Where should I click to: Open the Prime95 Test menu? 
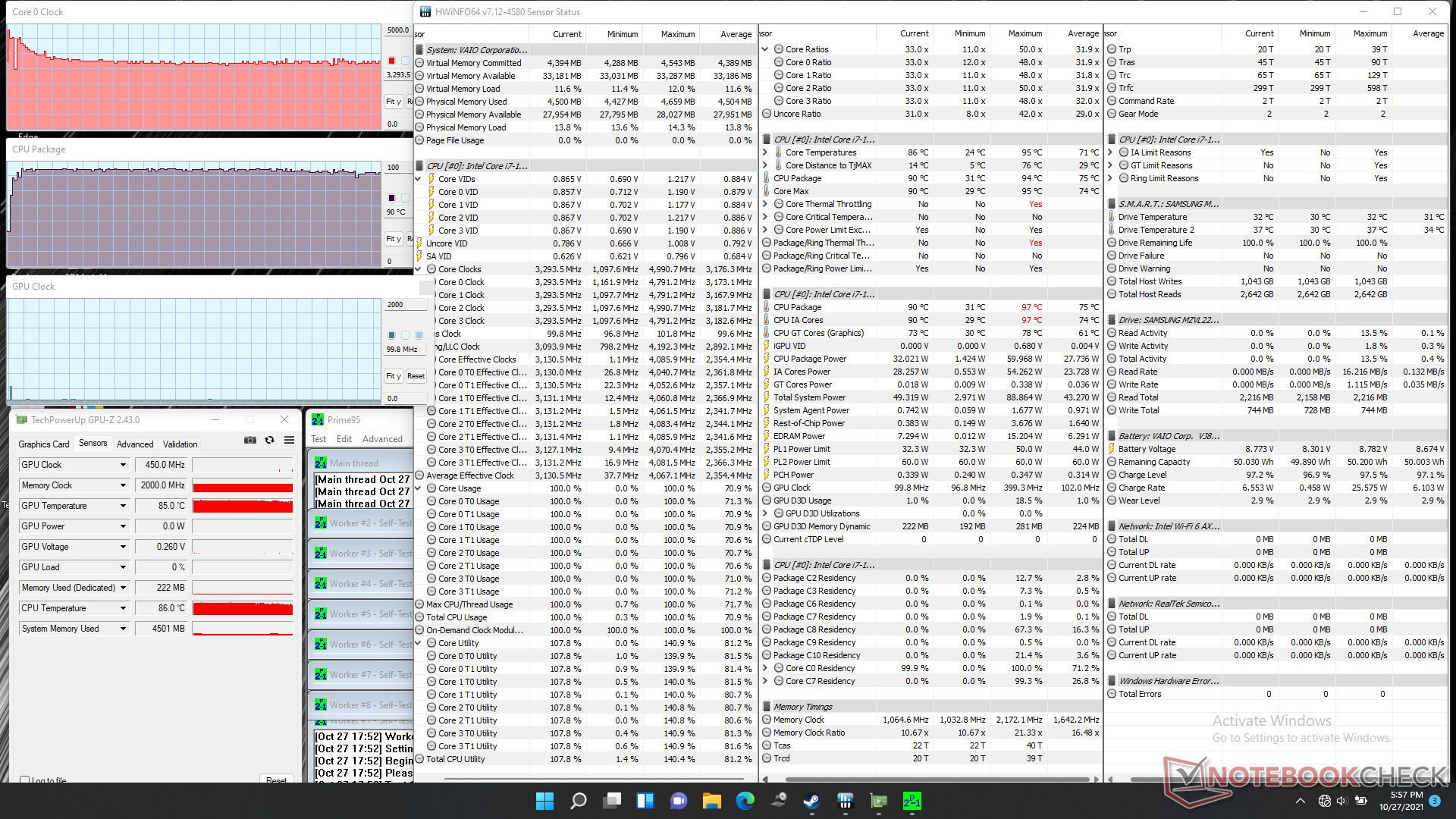coord(318,439)
